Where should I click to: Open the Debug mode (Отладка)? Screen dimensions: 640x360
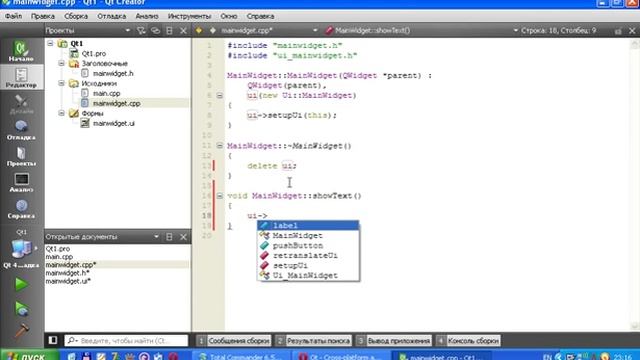point(21,130)
